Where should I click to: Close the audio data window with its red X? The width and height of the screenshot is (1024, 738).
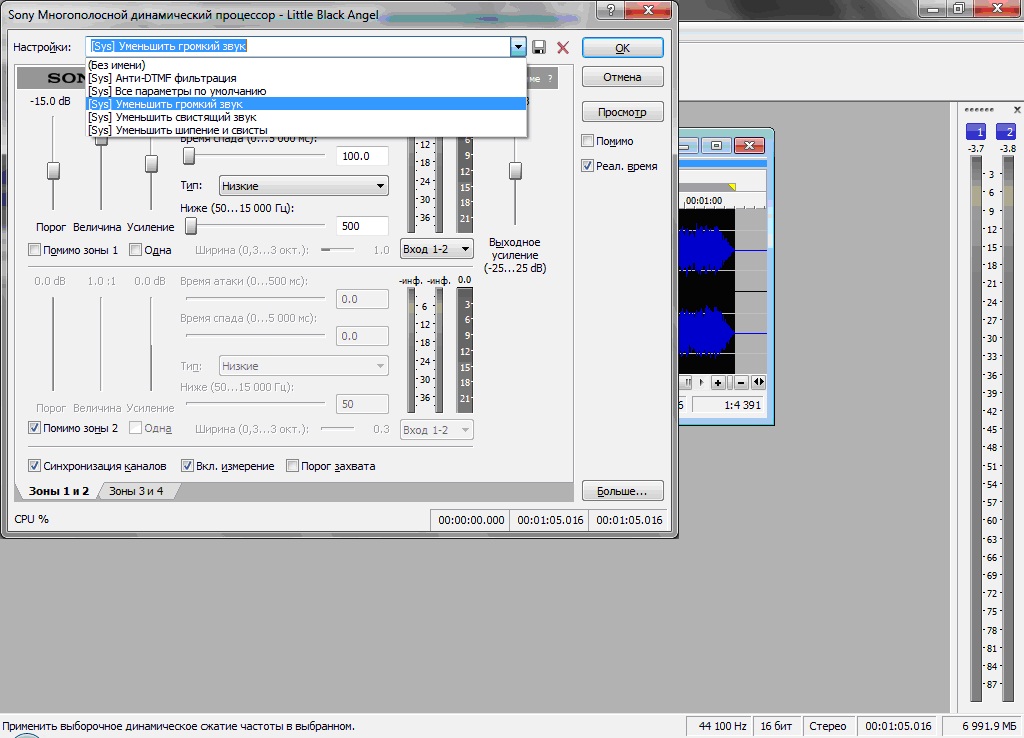749,145
